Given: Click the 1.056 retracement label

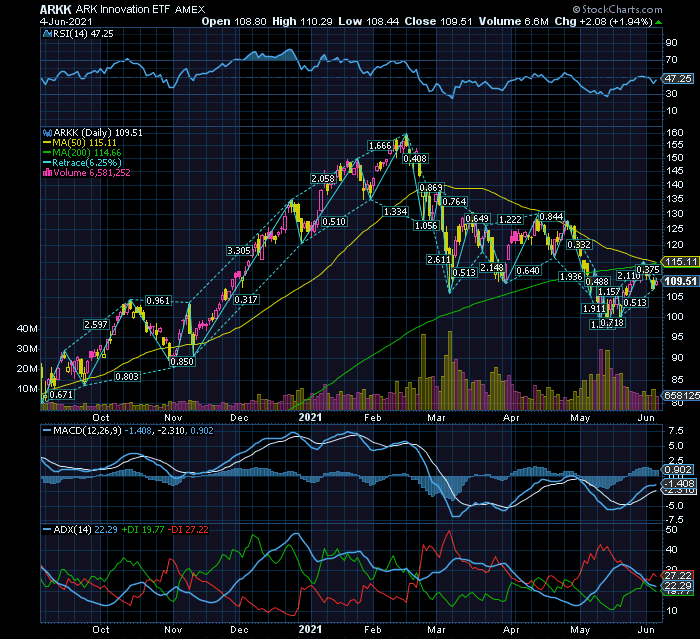Looking at the screenshot, I should (x=426, y=226).
